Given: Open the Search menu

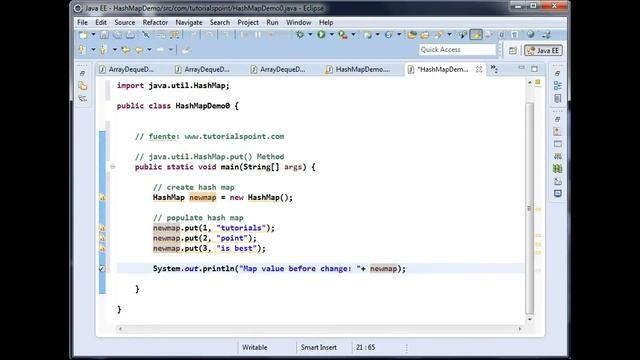Looking at the screenshot, I should [220, 22].
